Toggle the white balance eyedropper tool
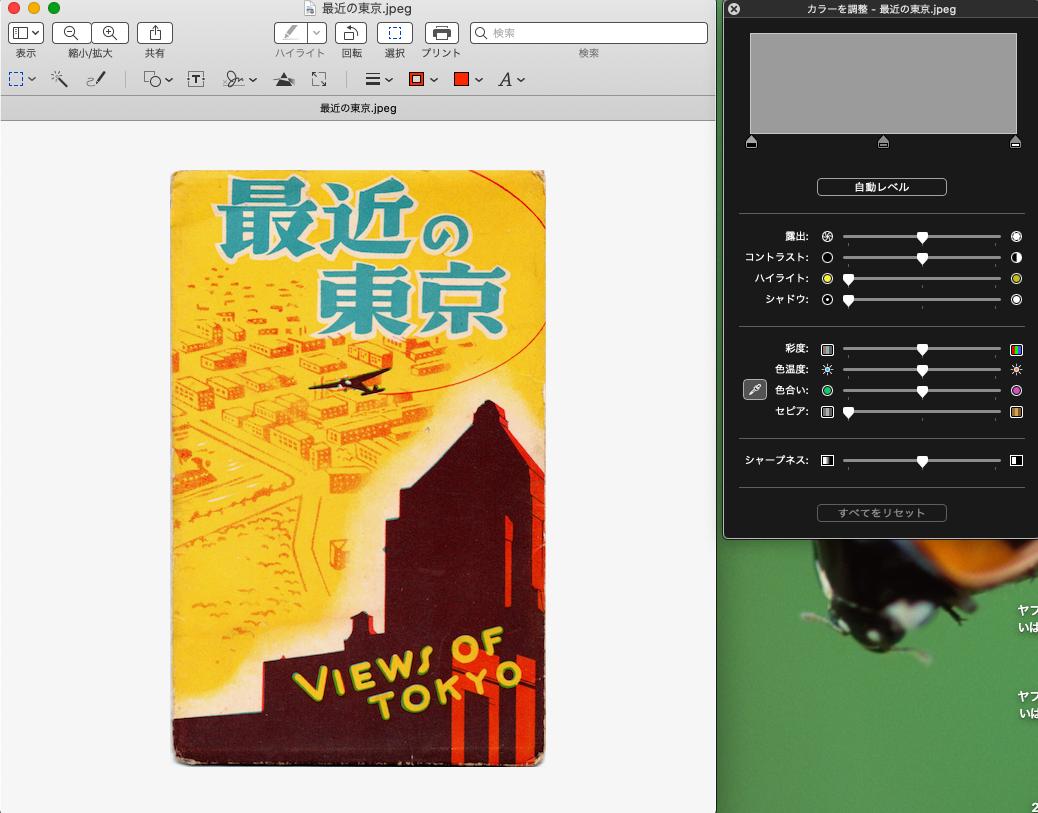Viewport: 1038px width, 813px height. click(x=755, y=390)
